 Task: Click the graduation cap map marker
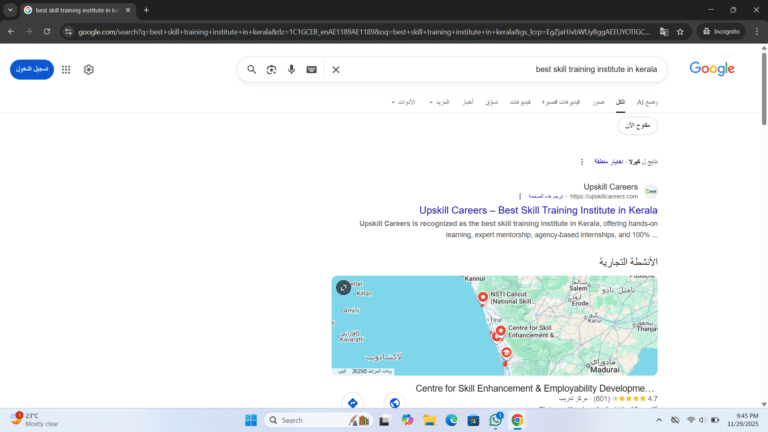[x=506, y=353]
